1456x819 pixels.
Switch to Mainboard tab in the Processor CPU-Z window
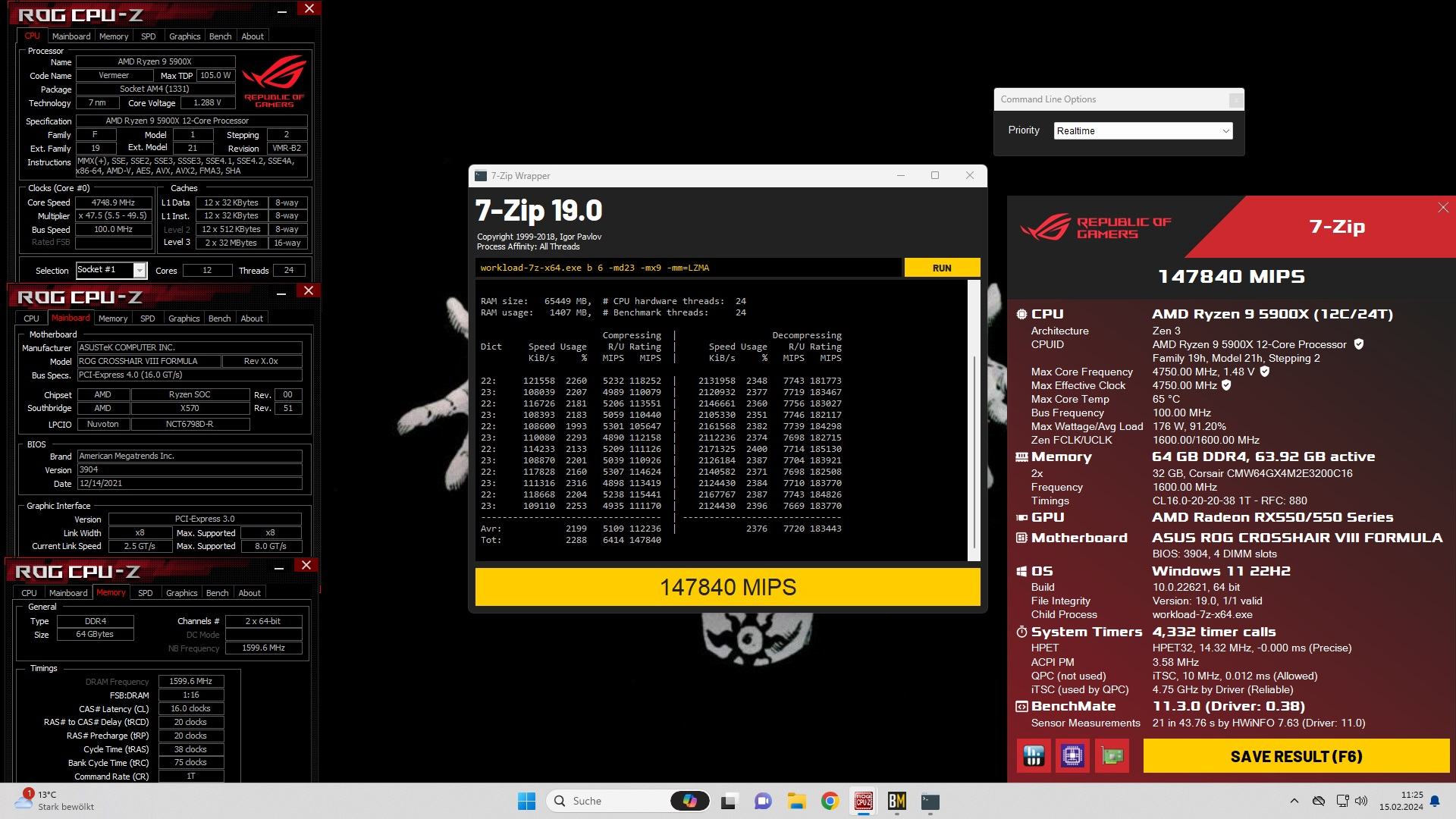click(x=71, y=36)
